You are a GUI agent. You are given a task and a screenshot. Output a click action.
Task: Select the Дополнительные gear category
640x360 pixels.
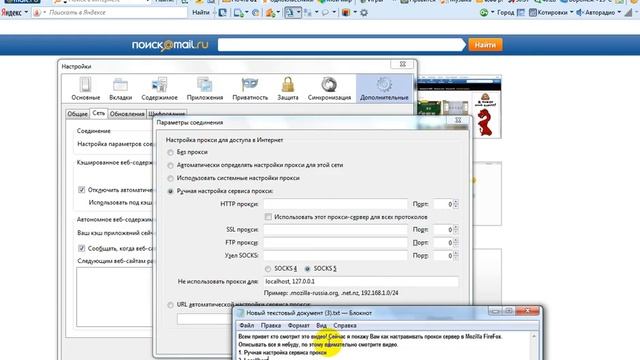pyautogui.click(x=384, y=89)
